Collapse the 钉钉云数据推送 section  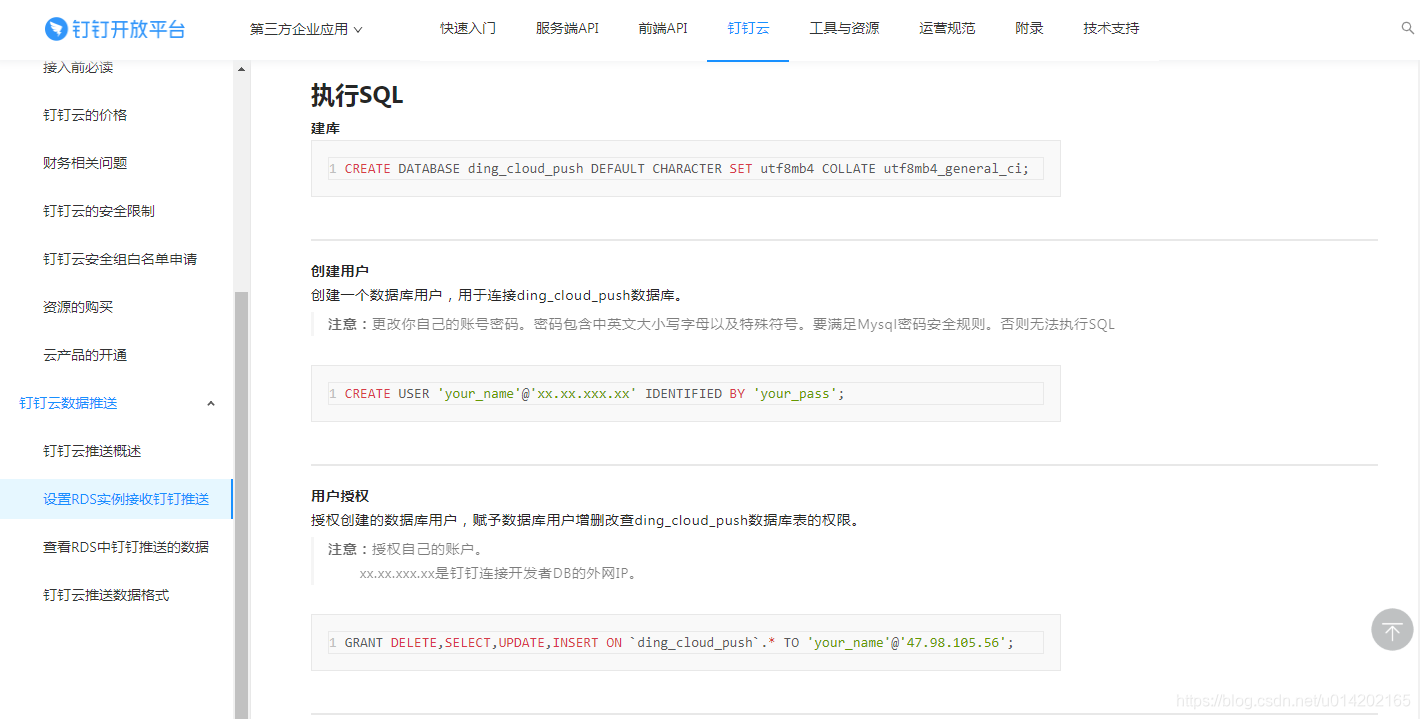pos(211,403)
